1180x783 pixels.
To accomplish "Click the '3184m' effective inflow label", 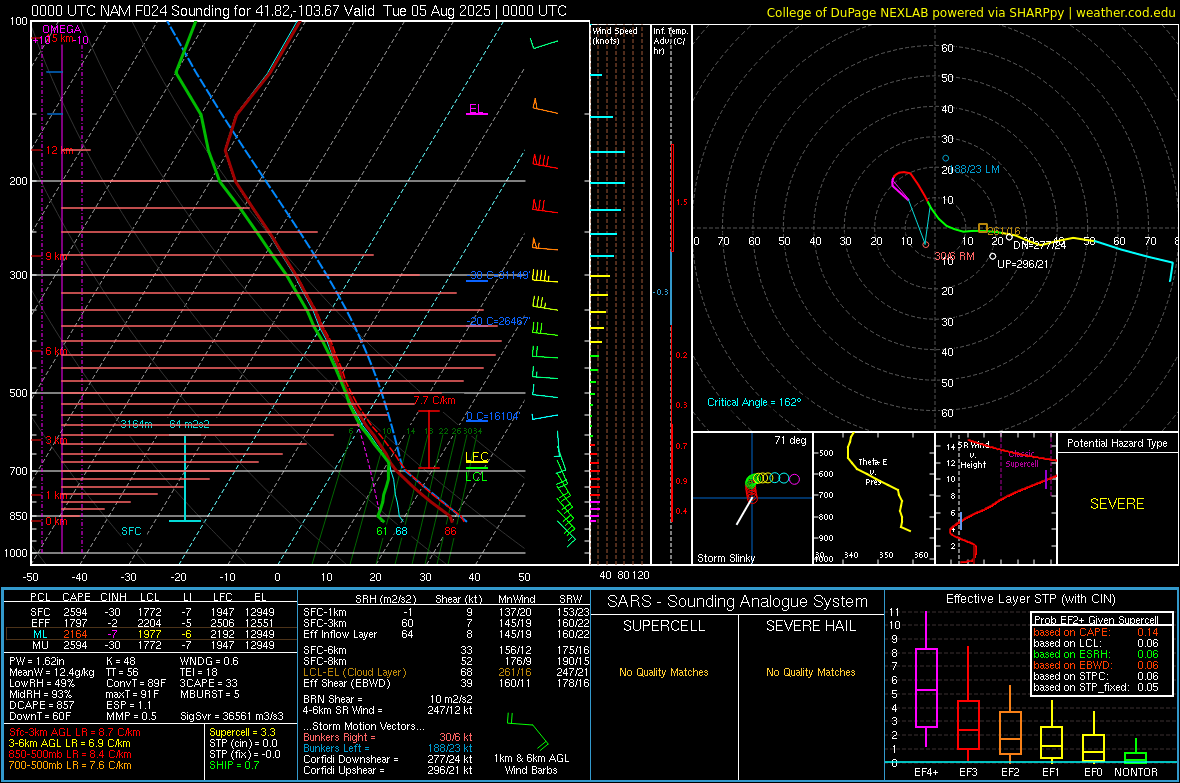I will tap(136, 424).
